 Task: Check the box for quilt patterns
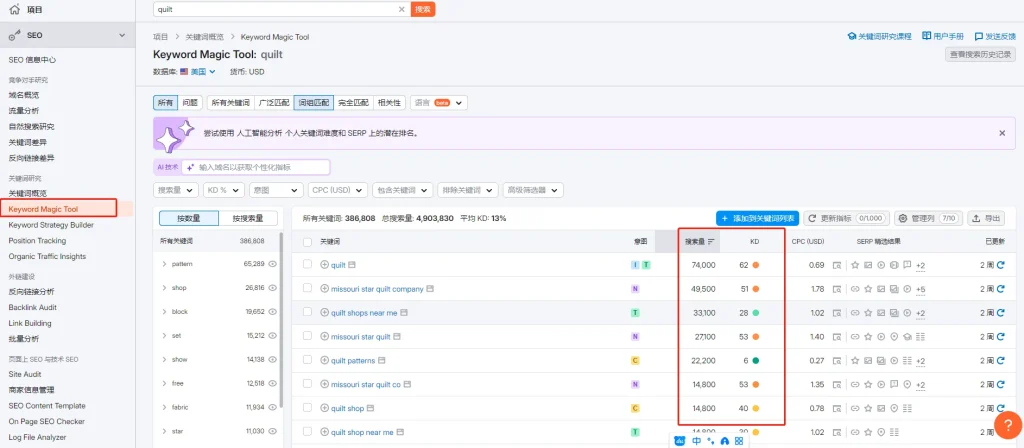(x=308, y=360)
